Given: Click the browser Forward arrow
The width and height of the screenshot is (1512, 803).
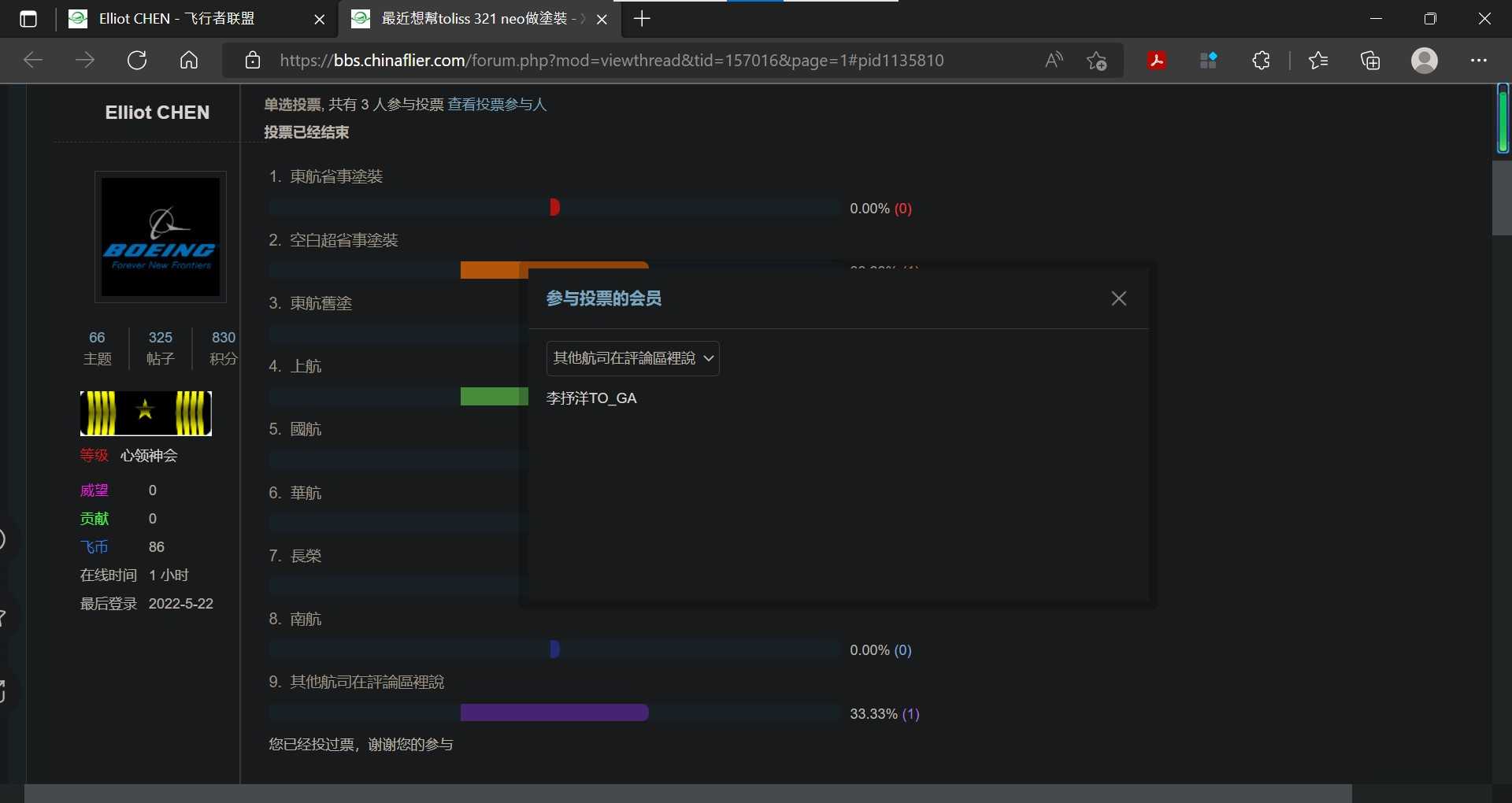Looking at the screenshot, I should [85, 61].
